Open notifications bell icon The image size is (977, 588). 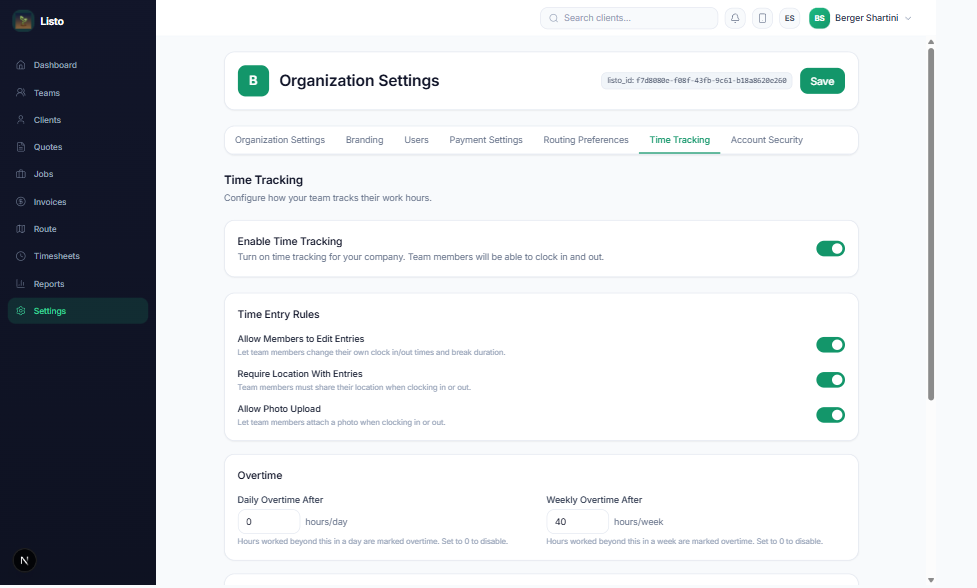pyautogui.click(x=735, y=18)
